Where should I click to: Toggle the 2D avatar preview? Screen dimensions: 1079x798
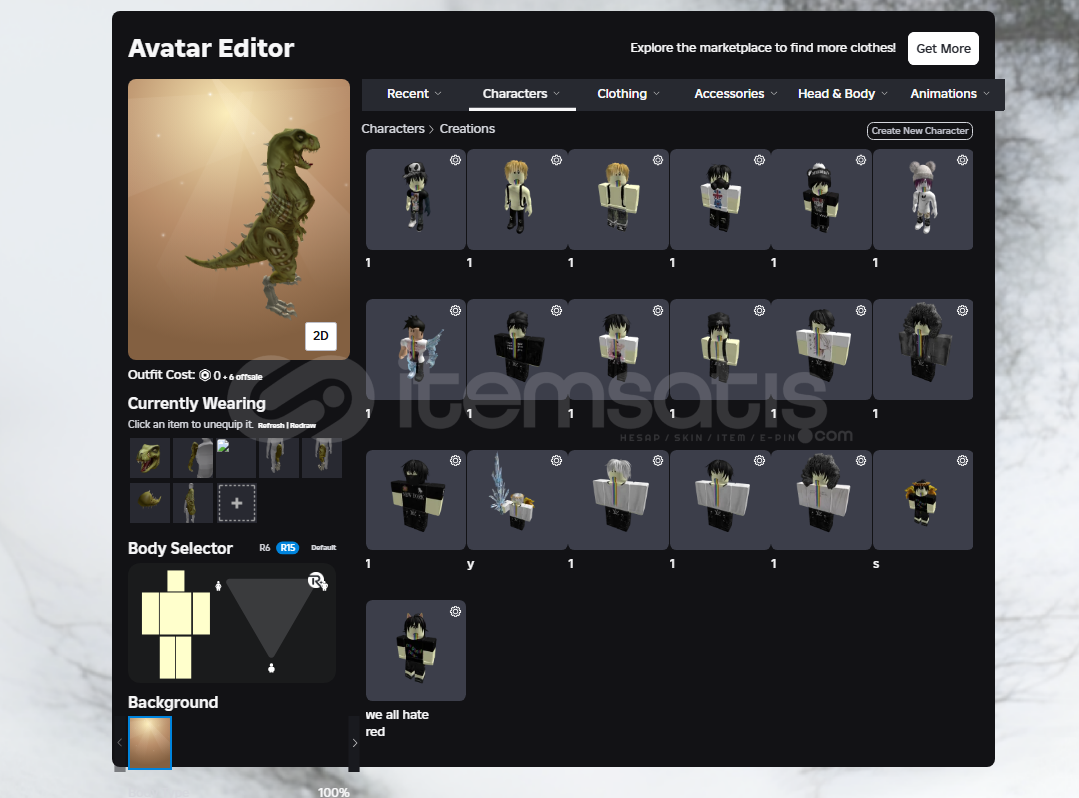tap(321, 336)
